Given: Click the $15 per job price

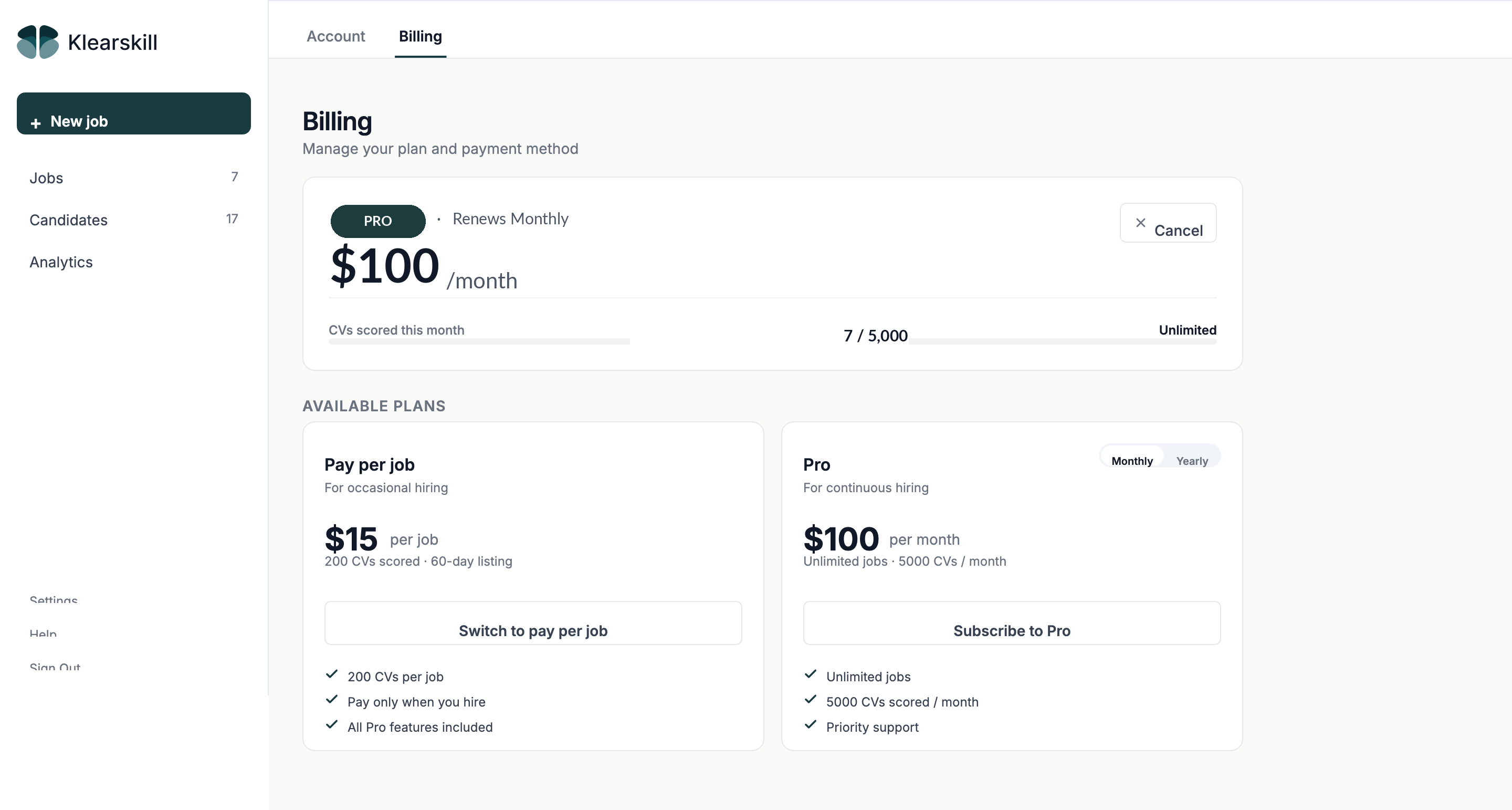Looking at the screenshot, I should point(382,538).
